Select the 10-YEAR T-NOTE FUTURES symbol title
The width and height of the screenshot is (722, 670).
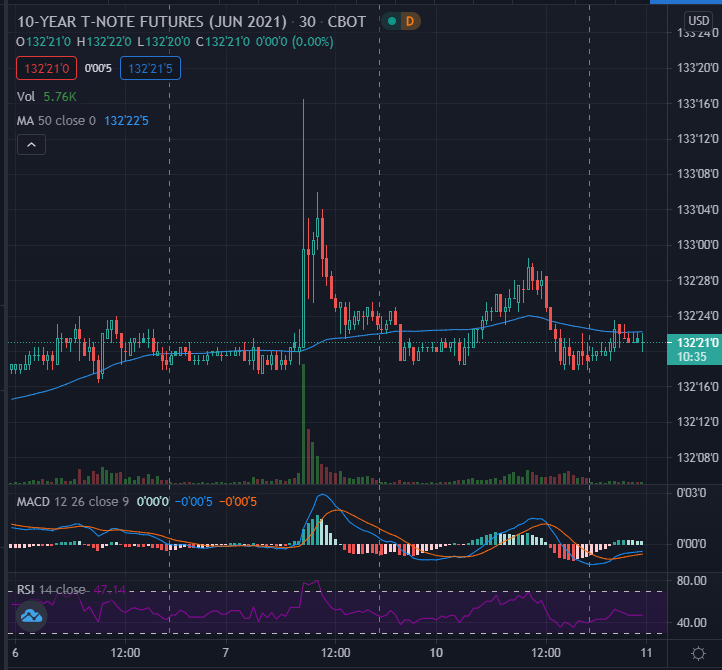click(x=151, y=22)
